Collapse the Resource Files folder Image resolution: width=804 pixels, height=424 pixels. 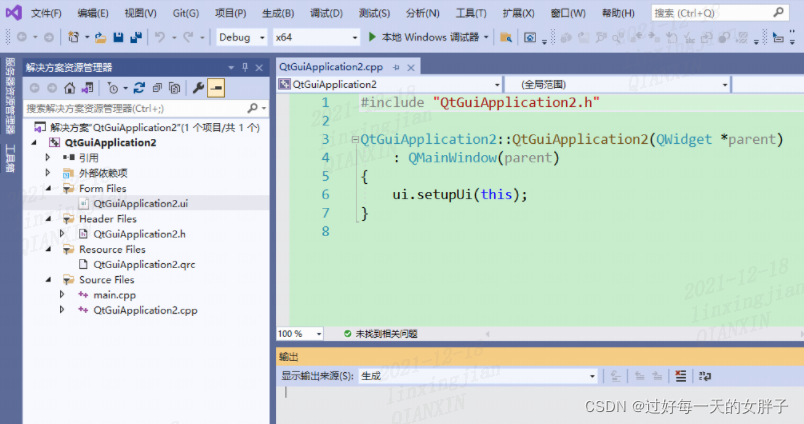pos(49,249)
